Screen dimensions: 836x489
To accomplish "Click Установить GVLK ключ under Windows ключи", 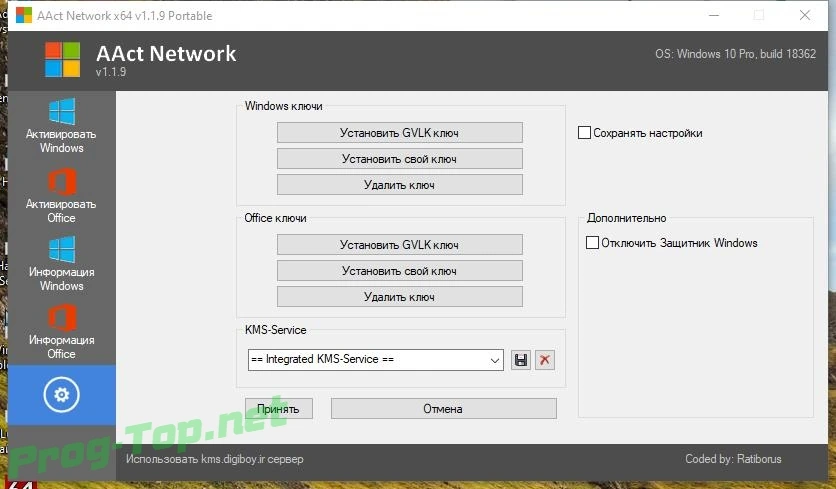I will tap(399, 133).
